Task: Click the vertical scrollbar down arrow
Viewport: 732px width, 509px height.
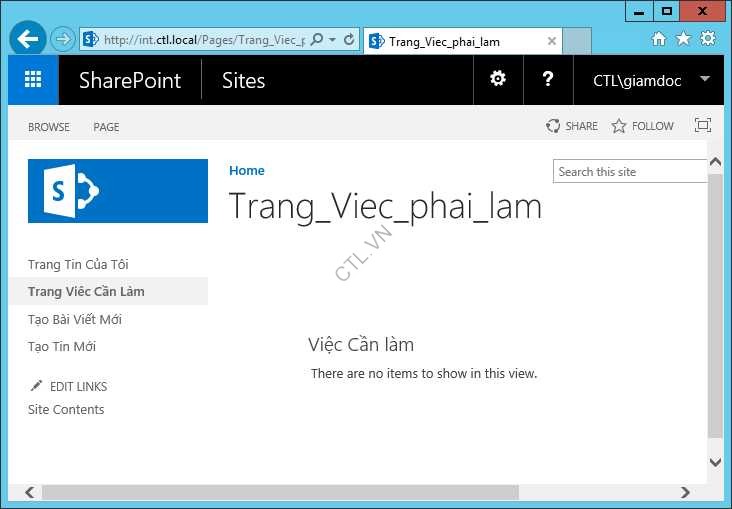Action: [x=714, y=462]
